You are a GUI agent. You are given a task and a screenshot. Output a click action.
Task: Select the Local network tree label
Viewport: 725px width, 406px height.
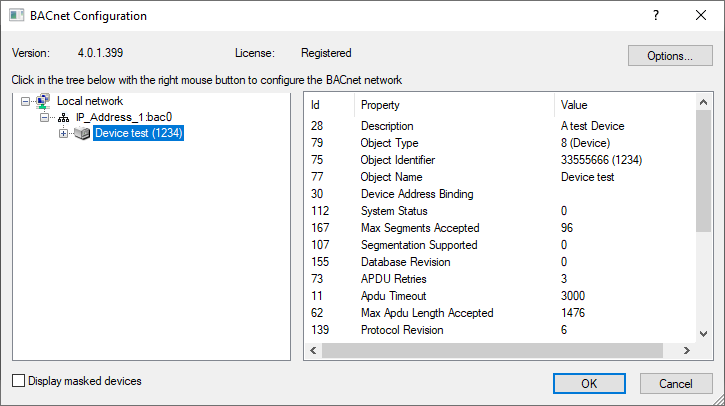click(x=90, y=101)
